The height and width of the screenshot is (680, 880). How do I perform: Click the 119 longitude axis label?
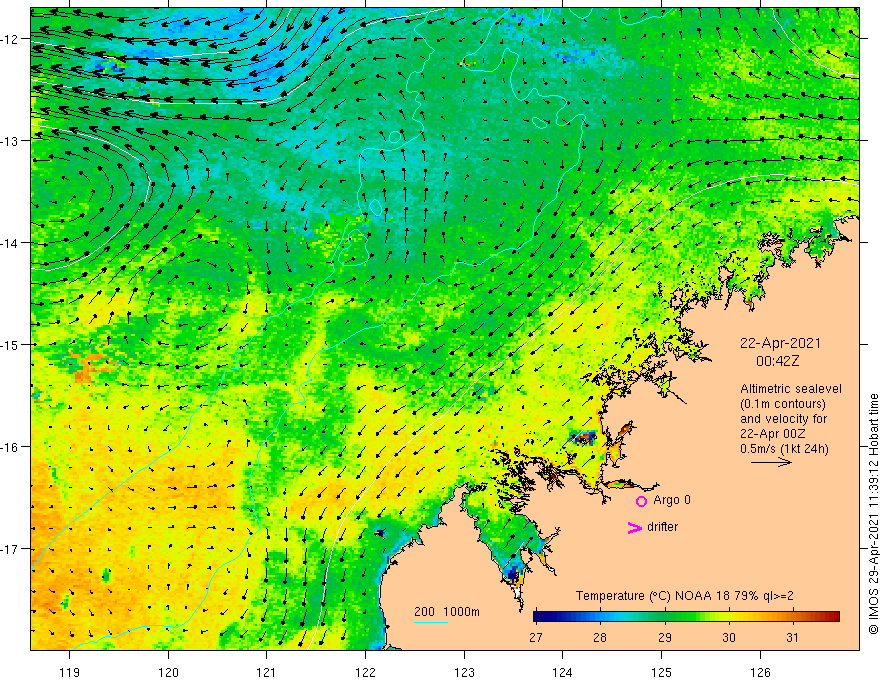click(x=70, y=672)
